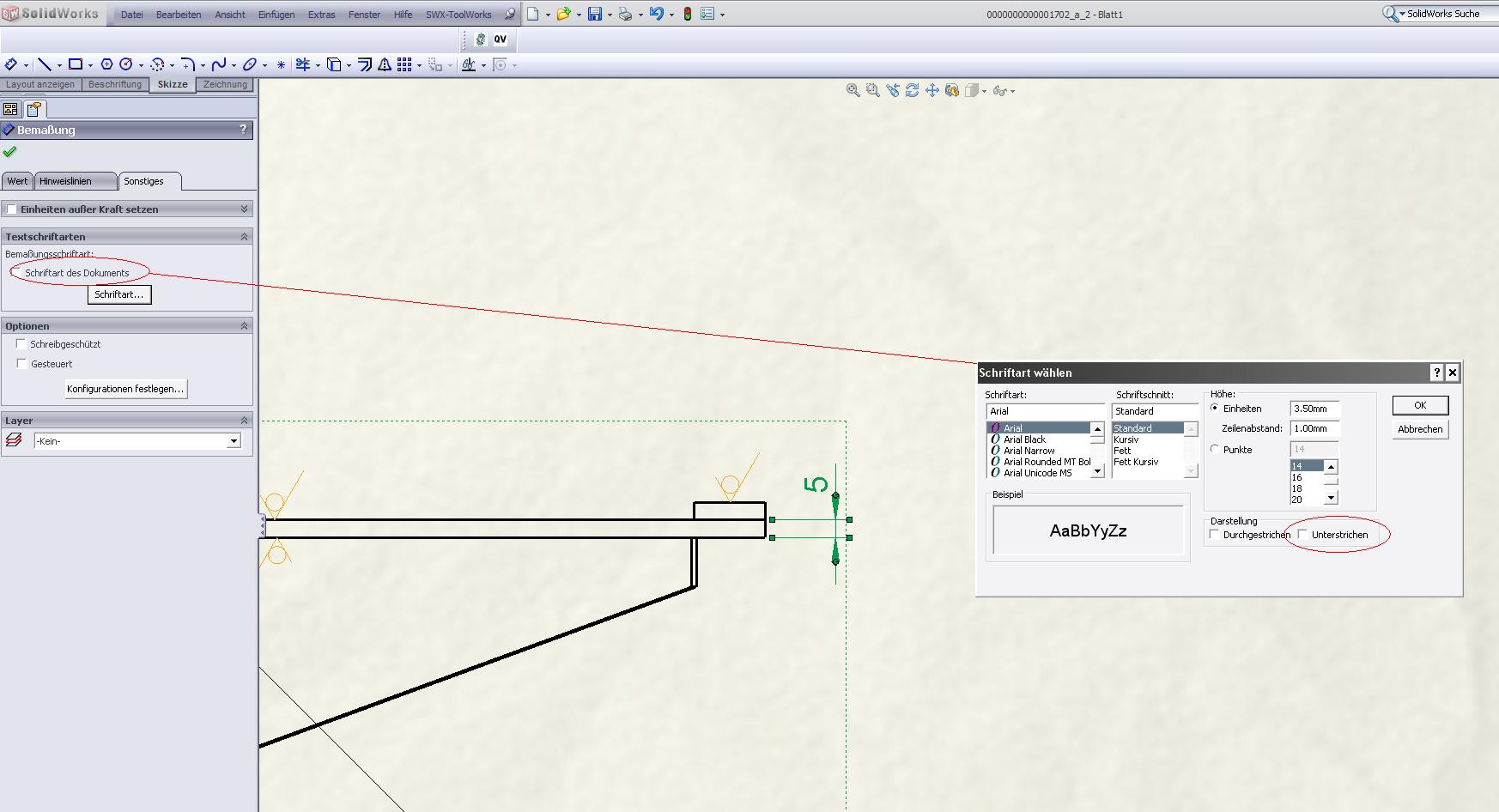Click Zoom to Area in view toolbar
This screenshot has height=812, width=1499.
pos(873,90)
